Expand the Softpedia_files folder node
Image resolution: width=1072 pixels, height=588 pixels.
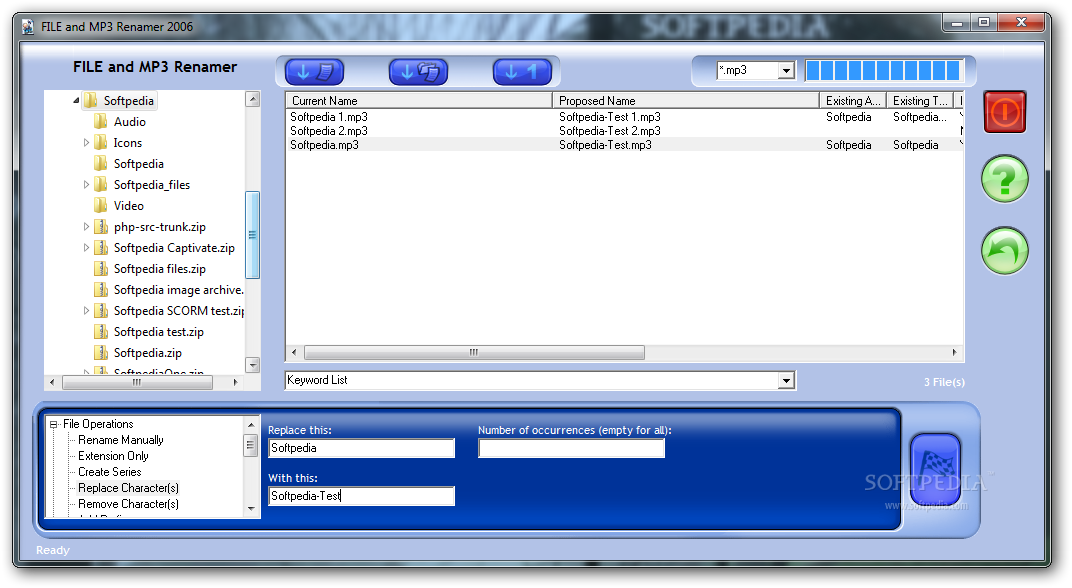(x=86, y=185)
